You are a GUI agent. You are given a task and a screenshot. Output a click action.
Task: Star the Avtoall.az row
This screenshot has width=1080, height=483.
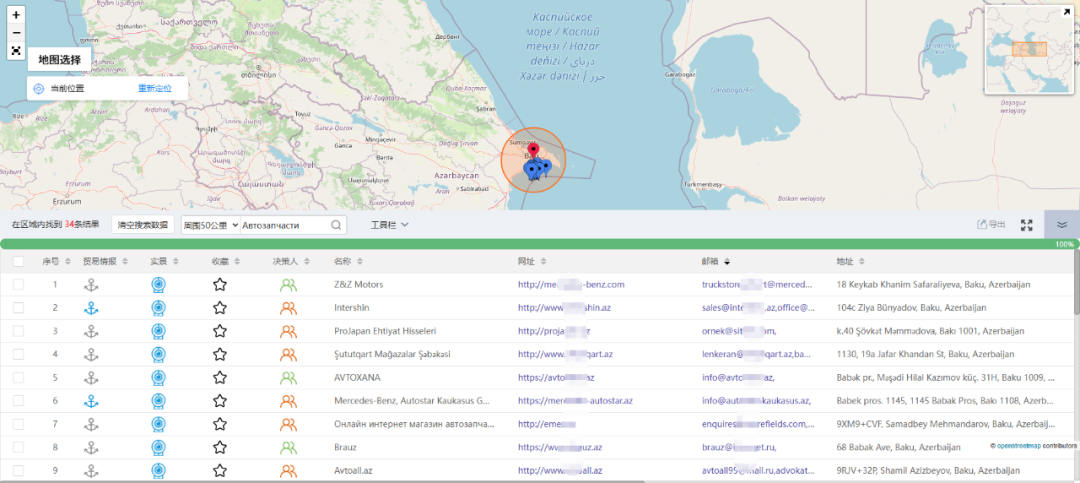(220, 471)
